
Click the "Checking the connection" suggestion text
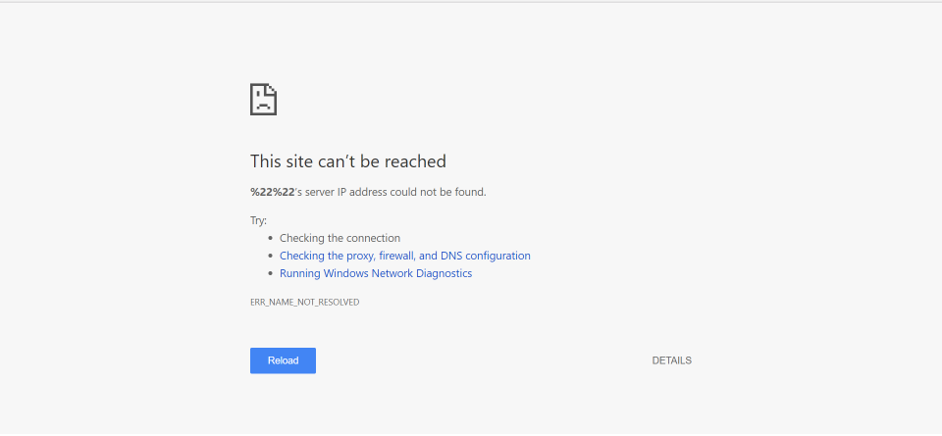pyautogui.click(x=339, y=238)
